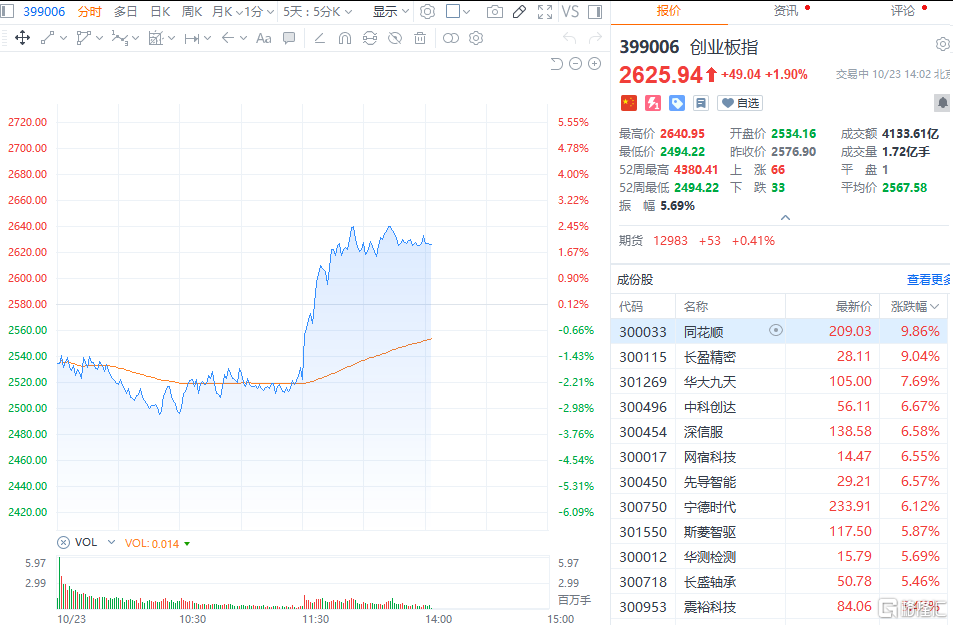Reset chart zoom with curved arrow

(x=556, y=64)
